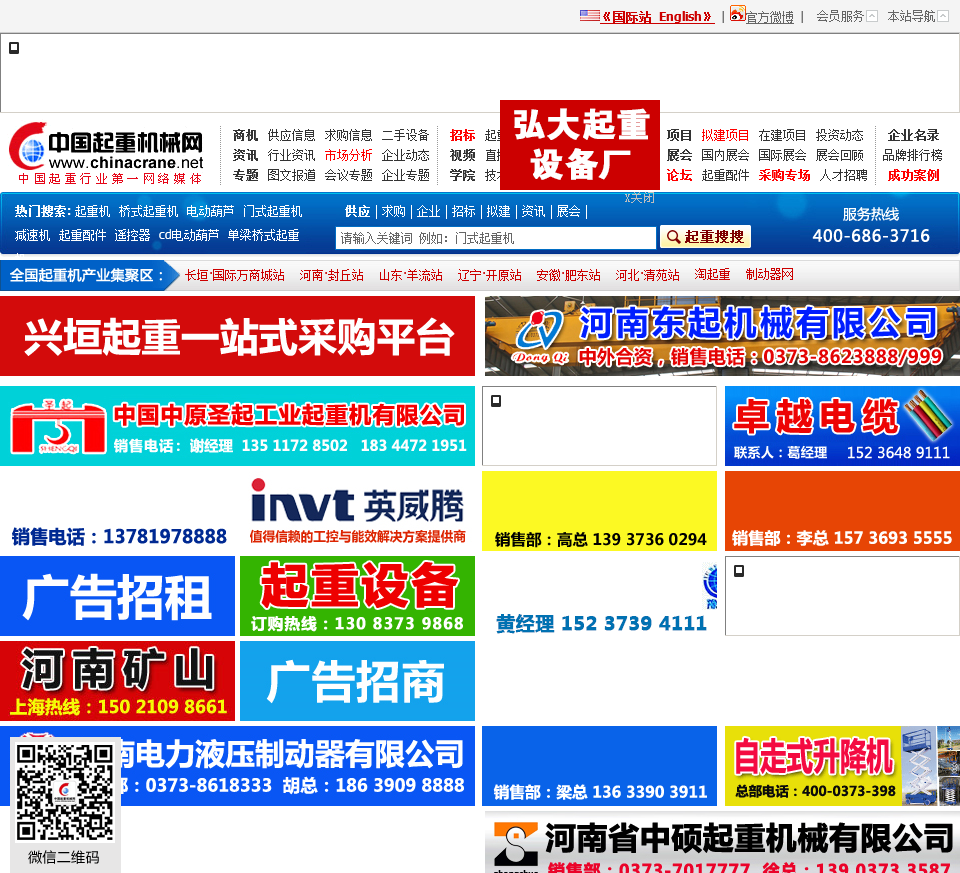Viewport: 960px width, 873px height.
Task: Click hot search term 减速机
Action: [32, 236]
